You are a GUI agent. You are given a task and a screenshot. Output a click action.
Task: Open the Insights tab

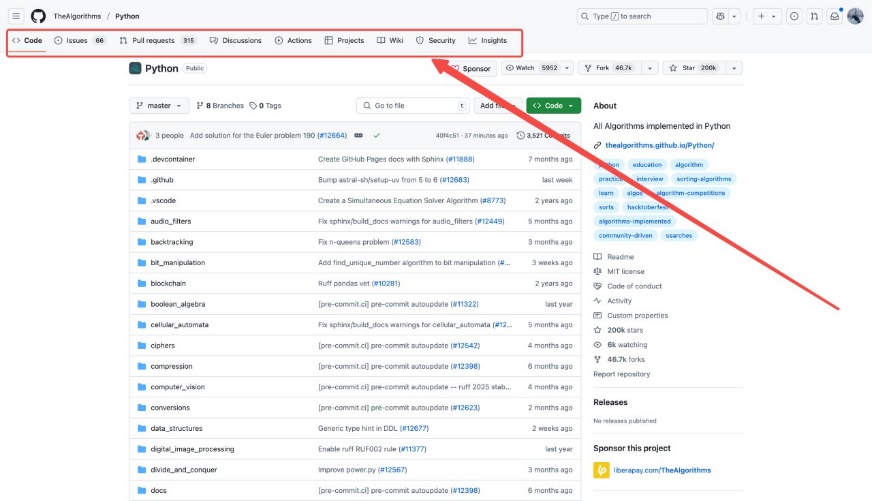click(x=487, y=41)
